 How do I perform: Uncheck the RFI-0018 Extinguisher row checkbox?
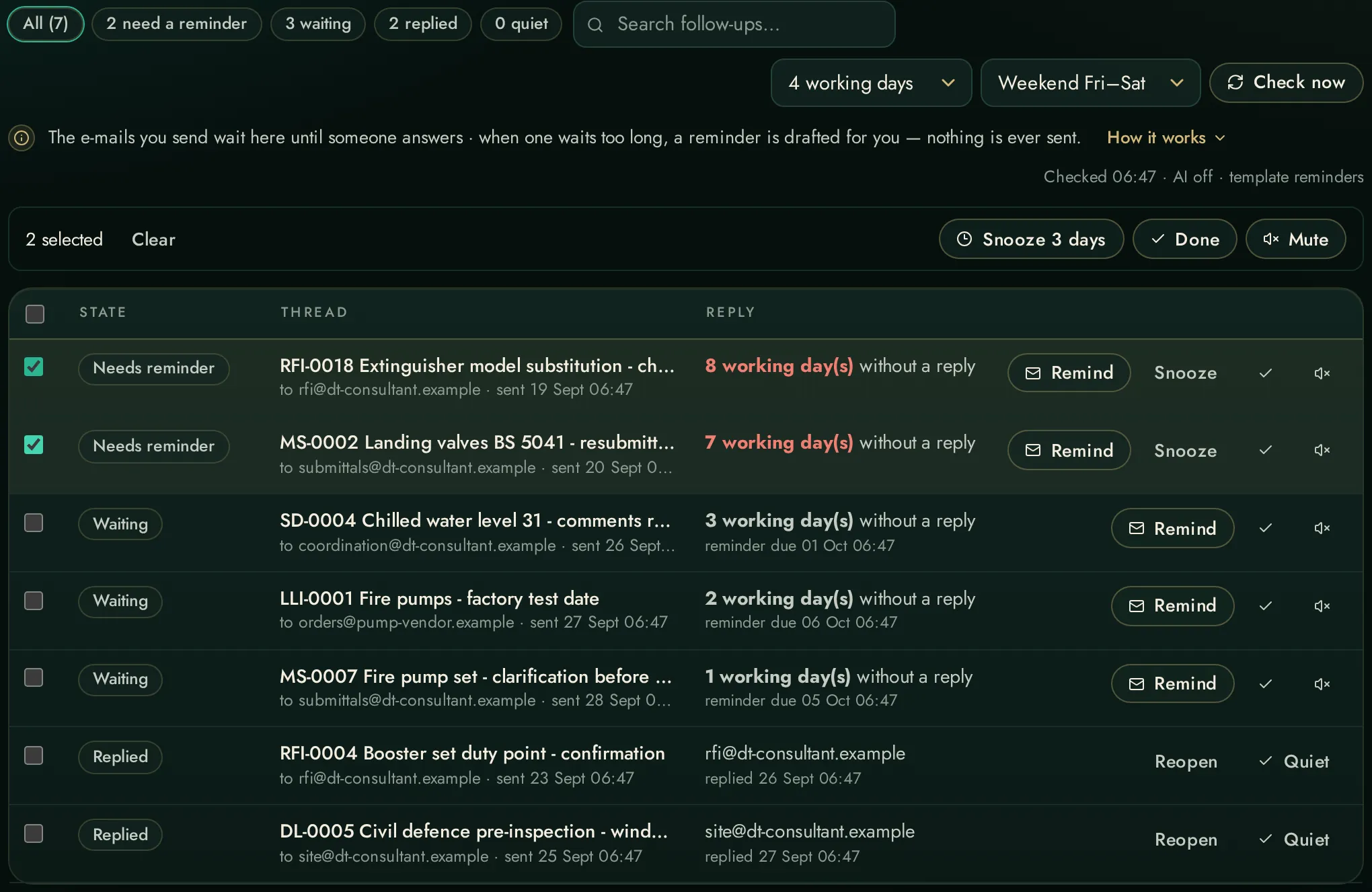click(34, 367)
